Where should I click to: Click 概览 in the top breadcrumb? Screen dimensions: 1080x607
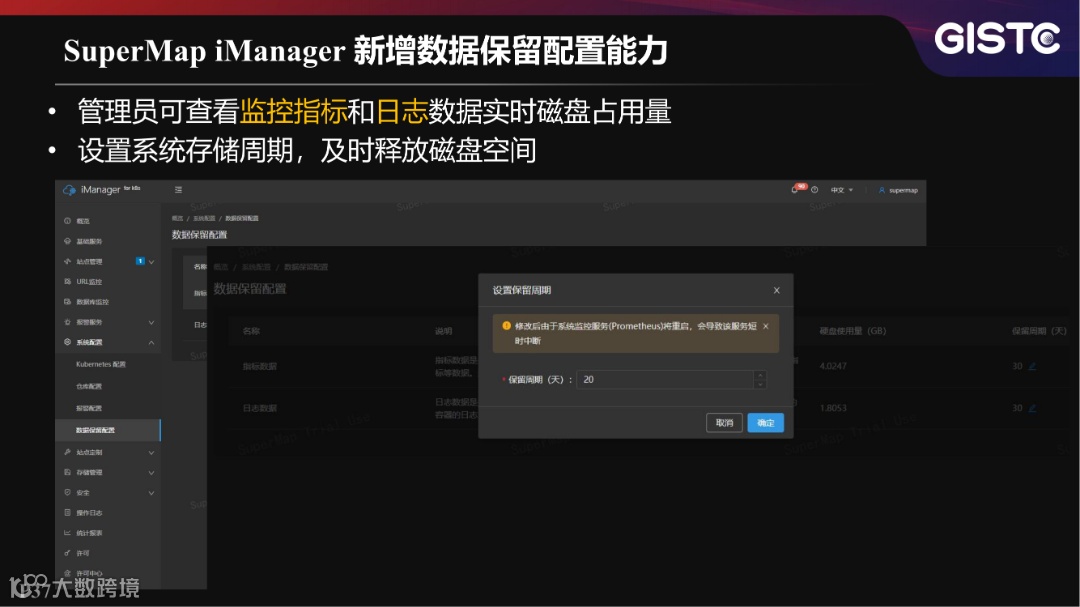click(x=178, y=218)
